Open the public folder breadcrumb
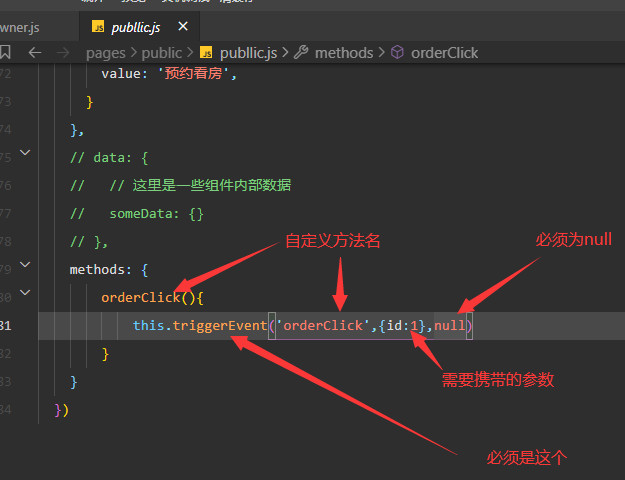The width and height of the screenshot is (625, 480). click(162, 52)
